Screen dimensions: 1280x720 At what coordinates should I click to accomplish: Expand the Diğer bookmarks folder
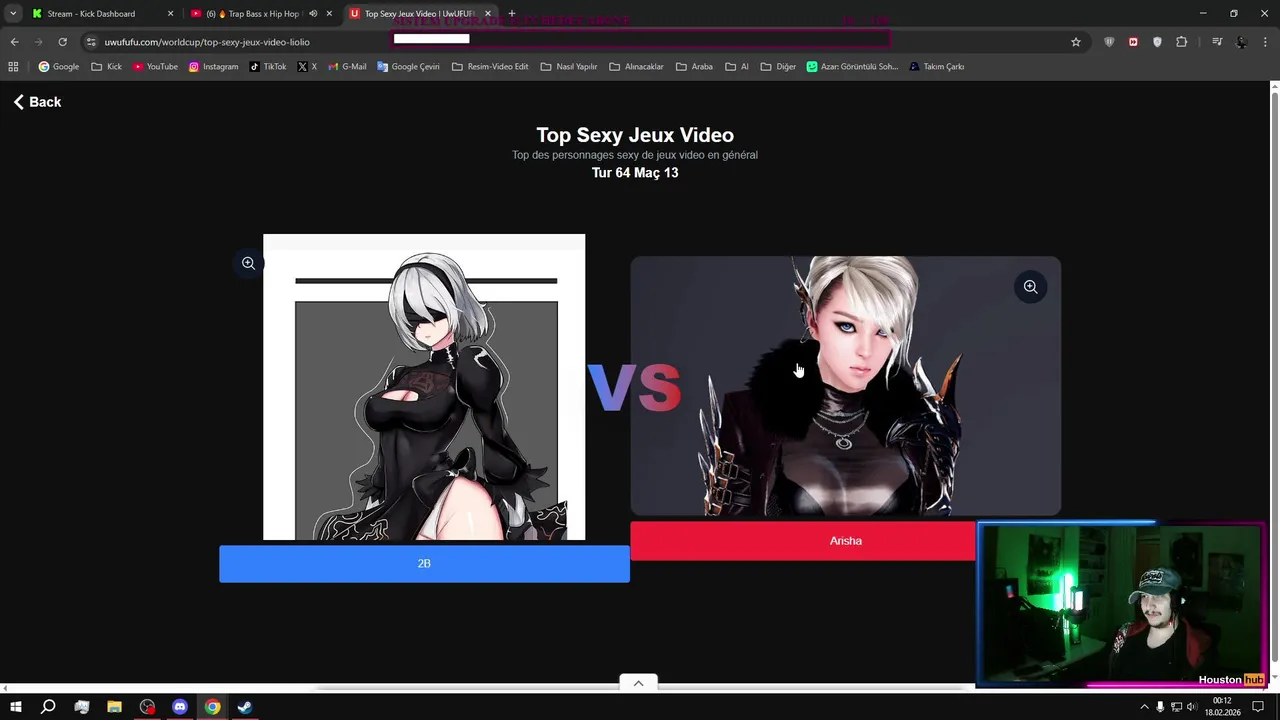click(778, 67)
